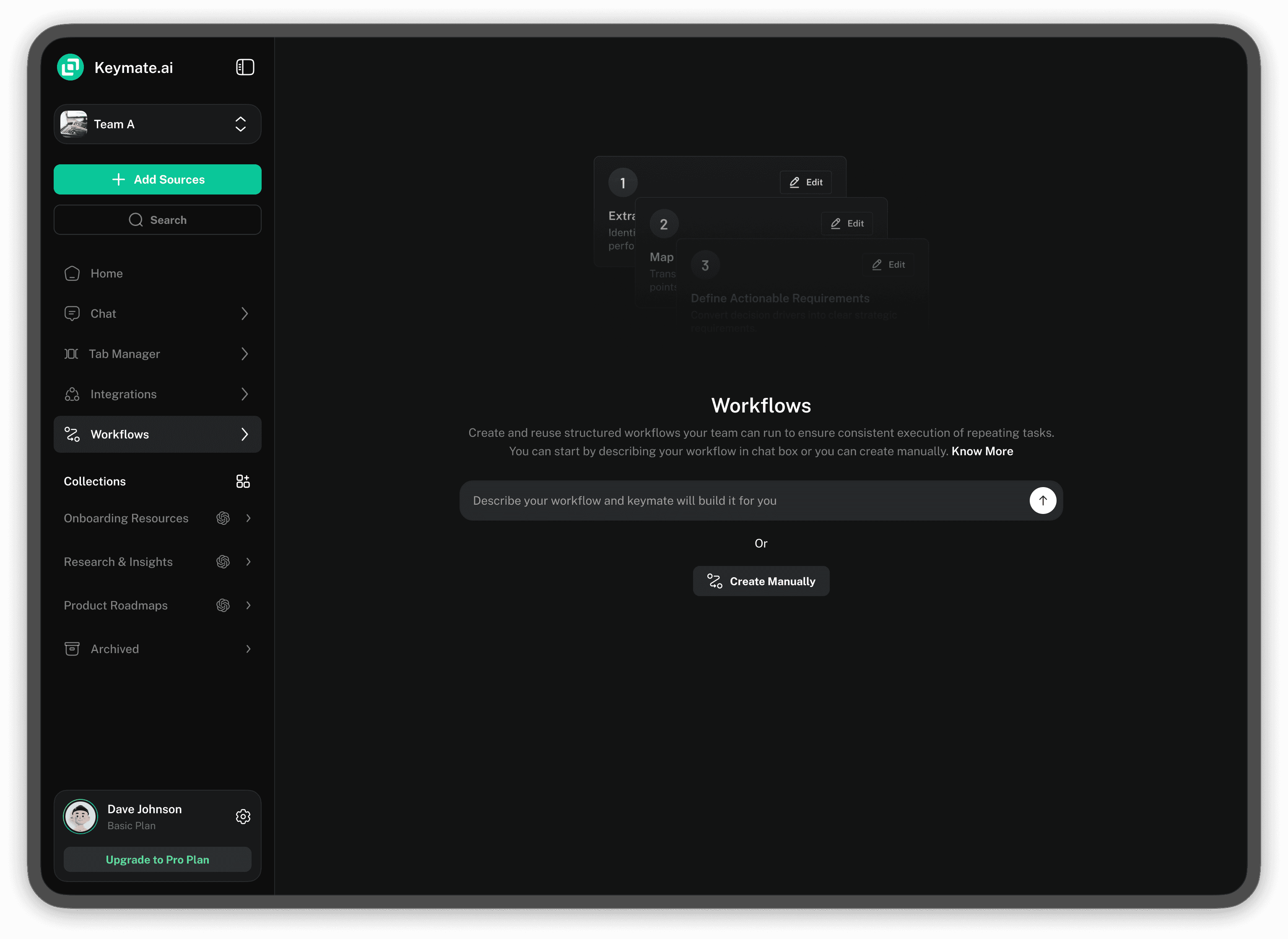Screen dimensions: 1288x939
Task: Click Edit on workflow step 1 card
Action: click(x=806, y=182)
